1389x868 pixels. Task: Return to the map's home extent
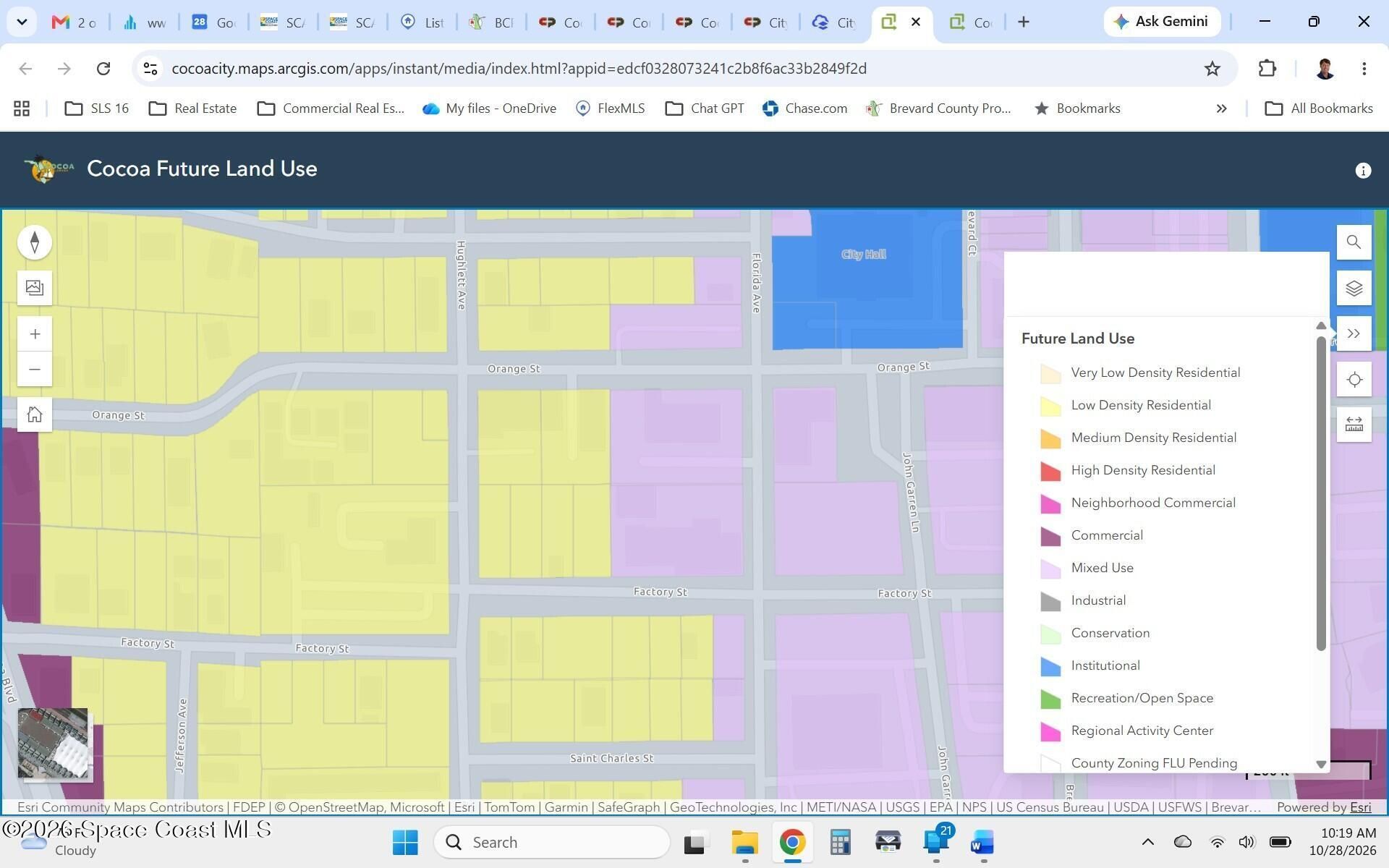tap(35, 415)
